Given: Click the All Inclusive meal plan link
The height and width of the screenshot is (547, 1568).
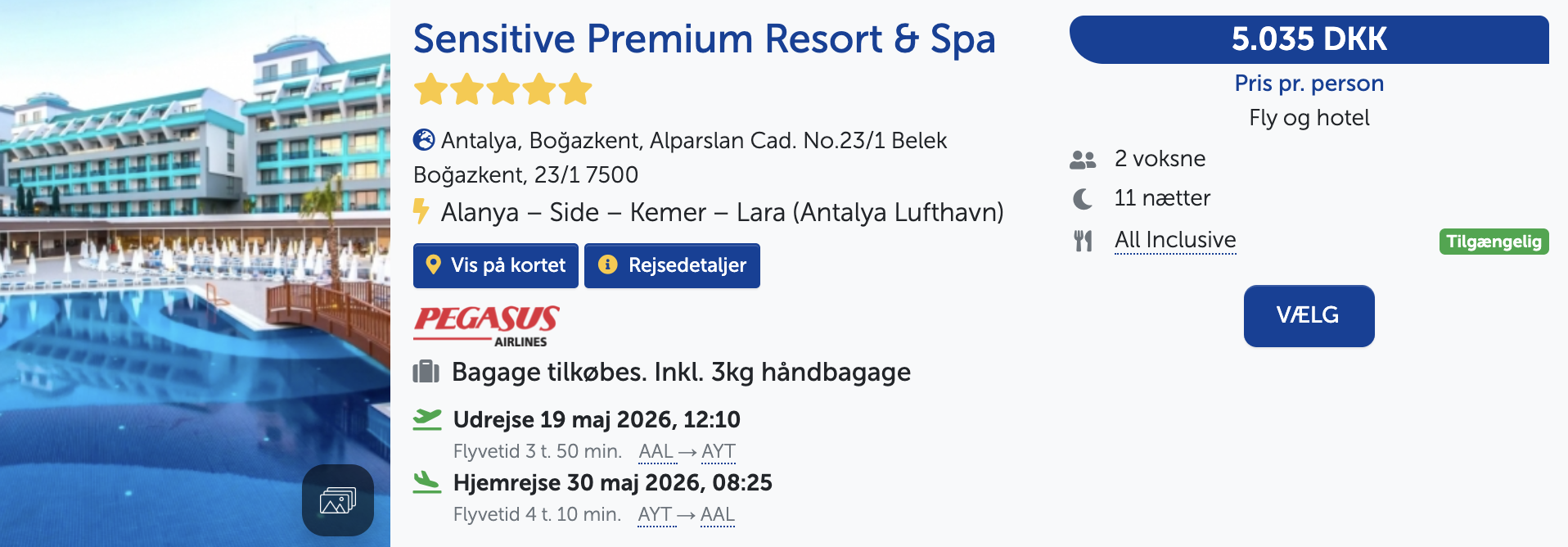Looking at the screenshot, I should 1174,240.
